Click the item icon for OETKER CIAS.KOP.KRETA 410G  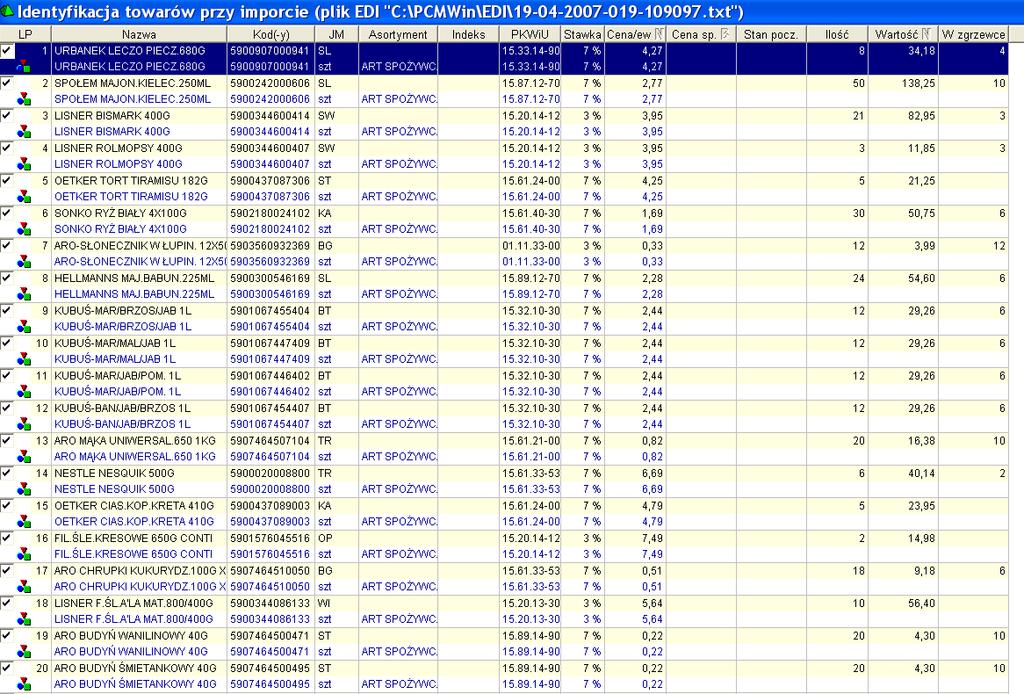[x=24, y=522]
